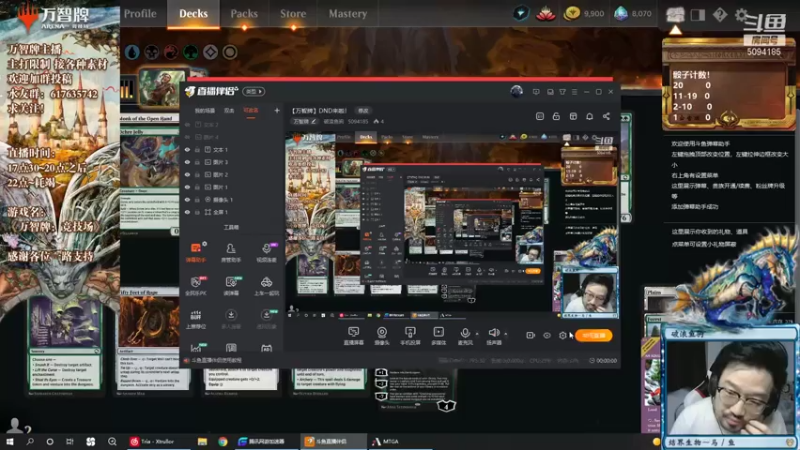Viewport: 800px width, 450px height.
Task: Hide the 图片 1 source layer
Action: 187,187
